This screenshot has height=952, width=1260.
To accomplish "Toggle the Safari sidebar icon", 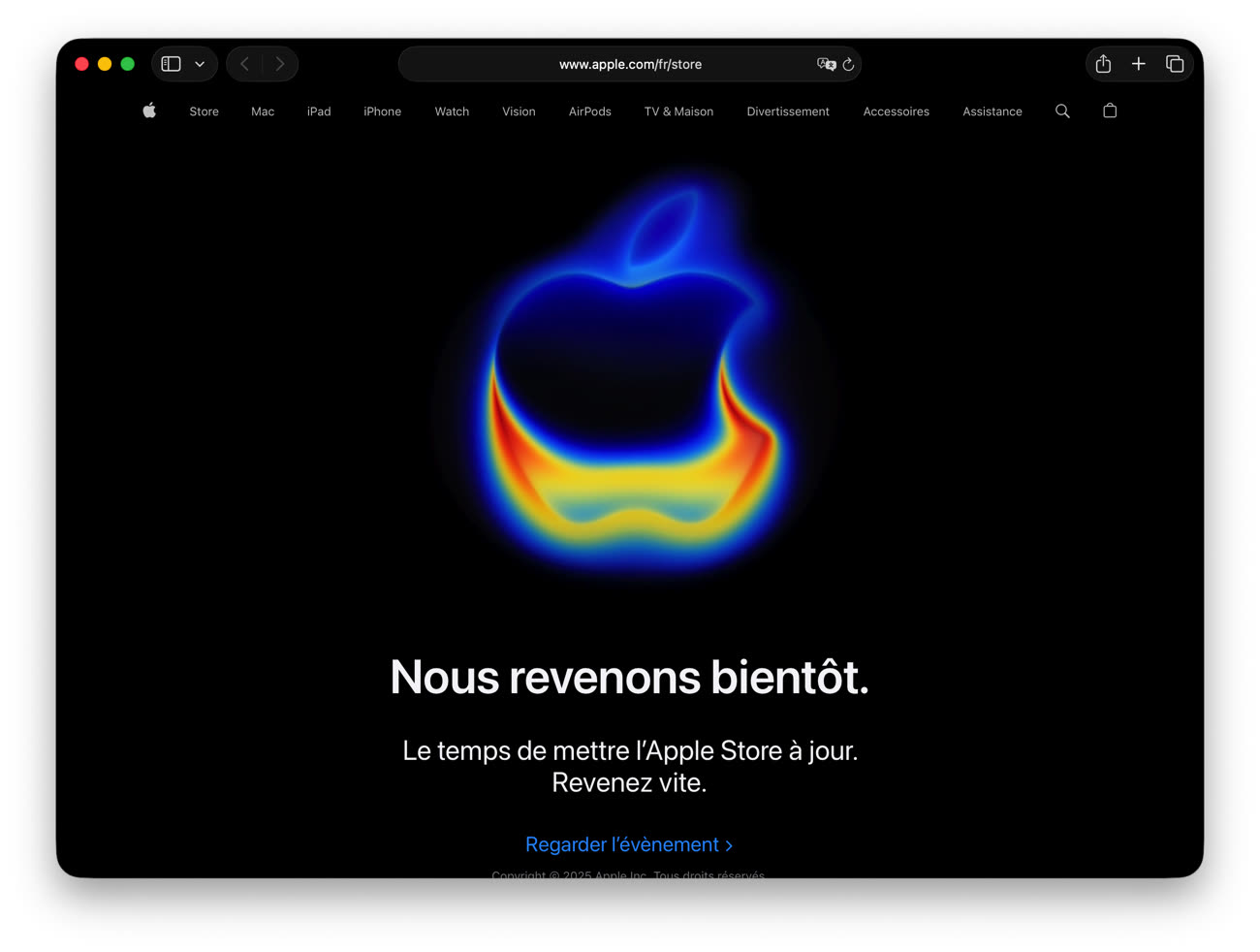I will [x=172, y=64].
